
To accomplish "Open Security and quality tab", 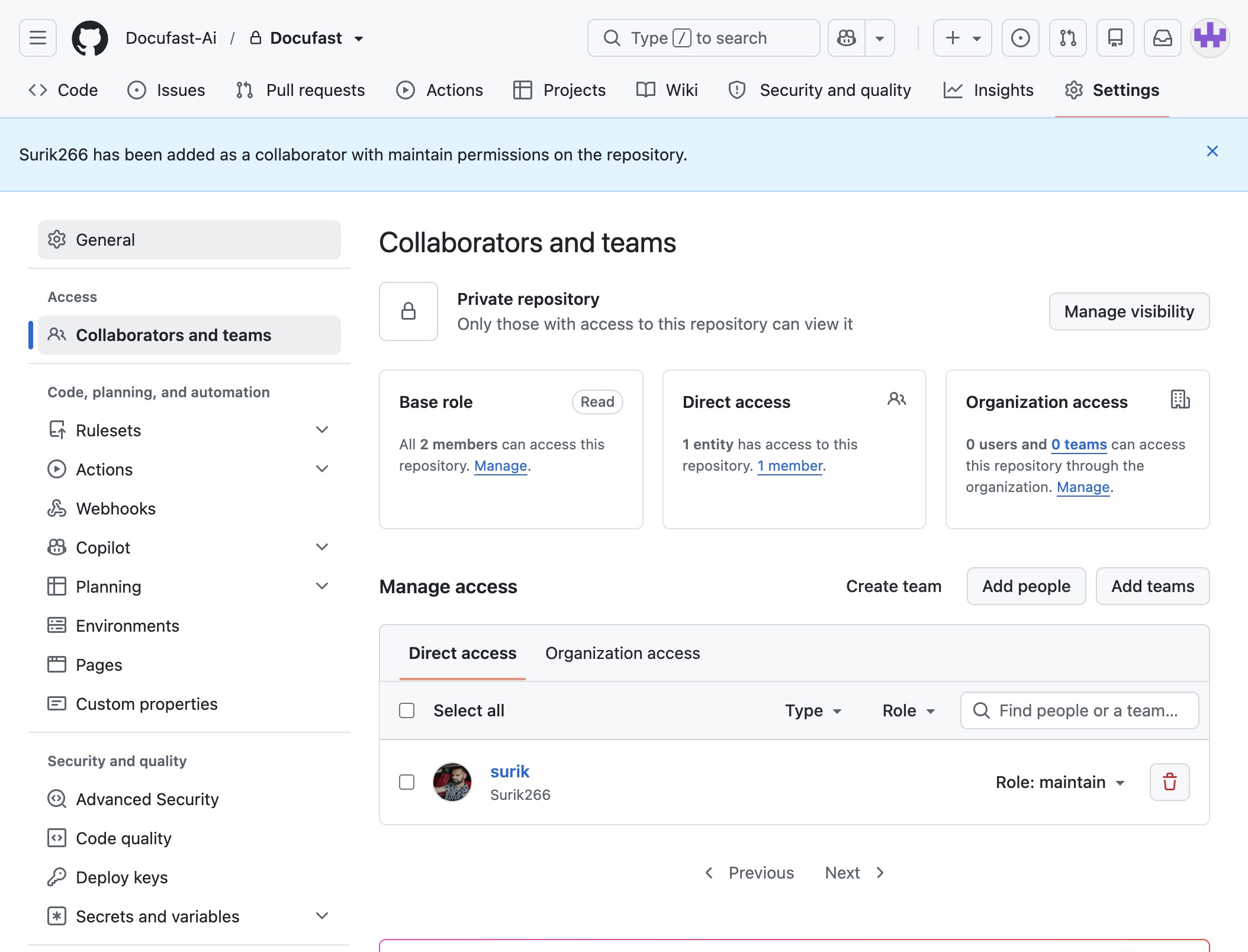I will pyautogui.click(x=820, y=90).
